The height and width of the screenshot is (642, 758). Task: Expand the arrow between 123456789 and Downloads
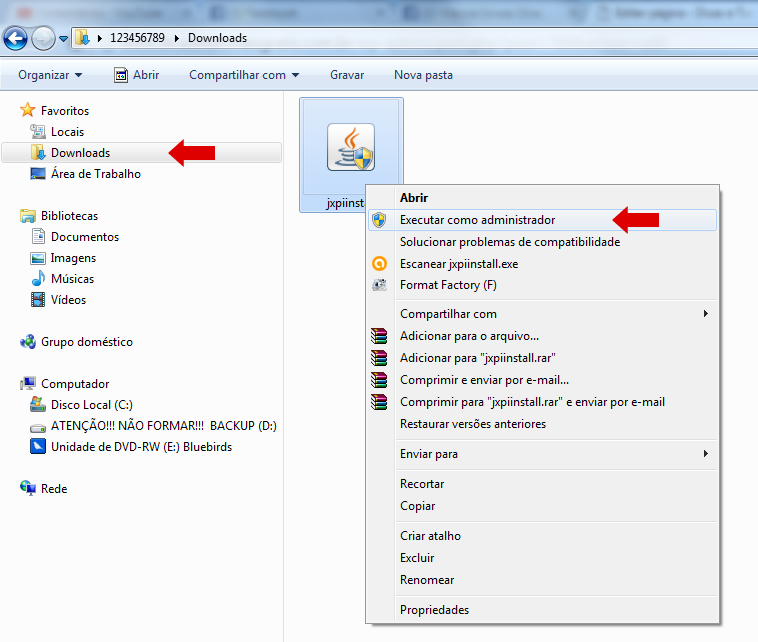click(x=176, y=38)
